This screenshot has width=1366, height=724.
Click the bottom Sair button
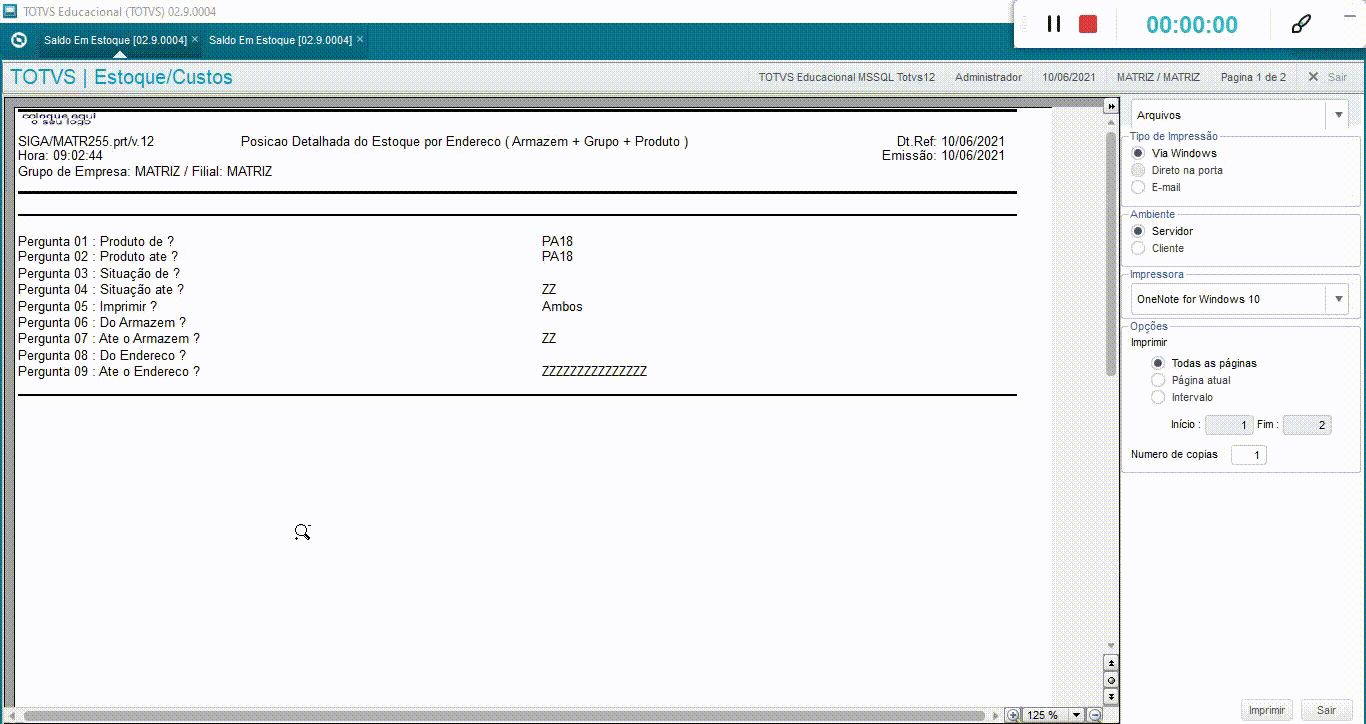[1326, 710]
